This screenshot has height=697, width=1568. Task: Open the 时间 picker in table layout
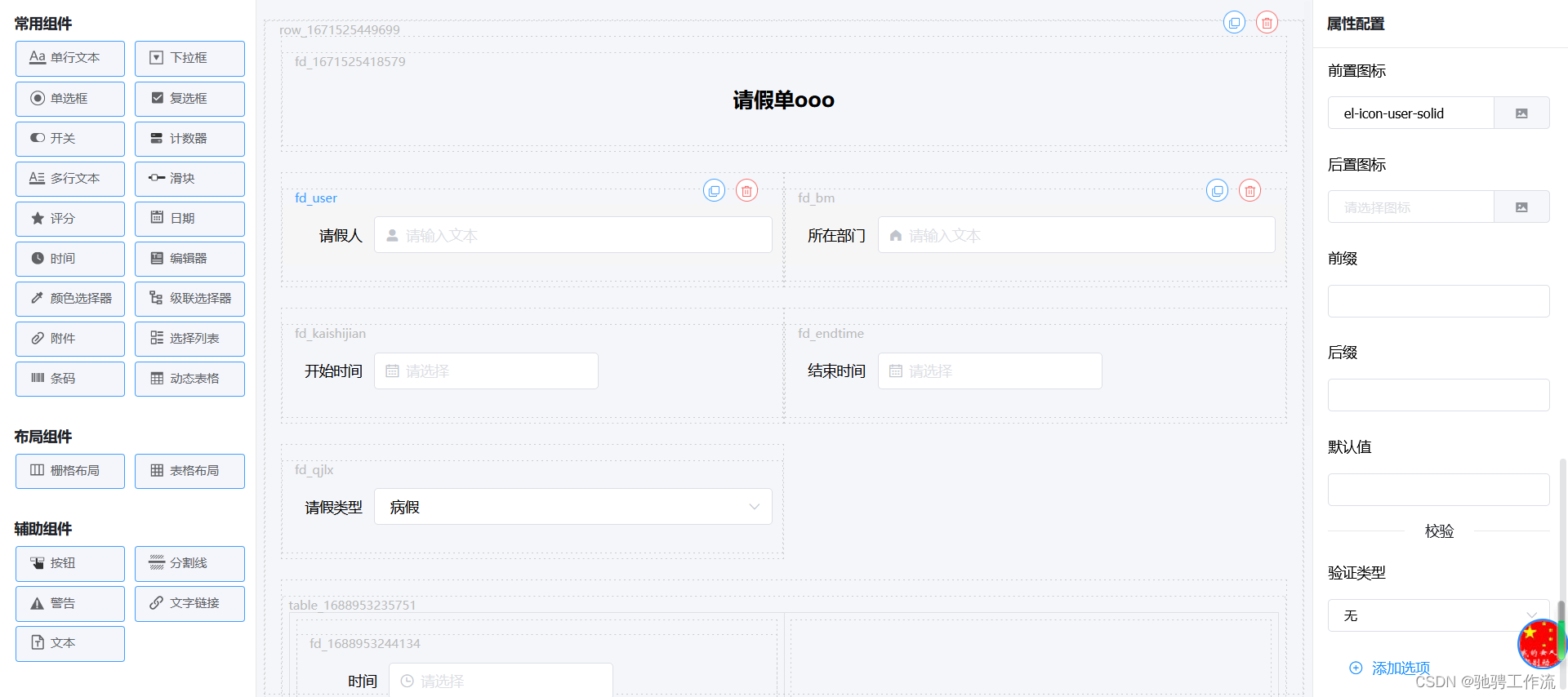(x=501, y=680)
